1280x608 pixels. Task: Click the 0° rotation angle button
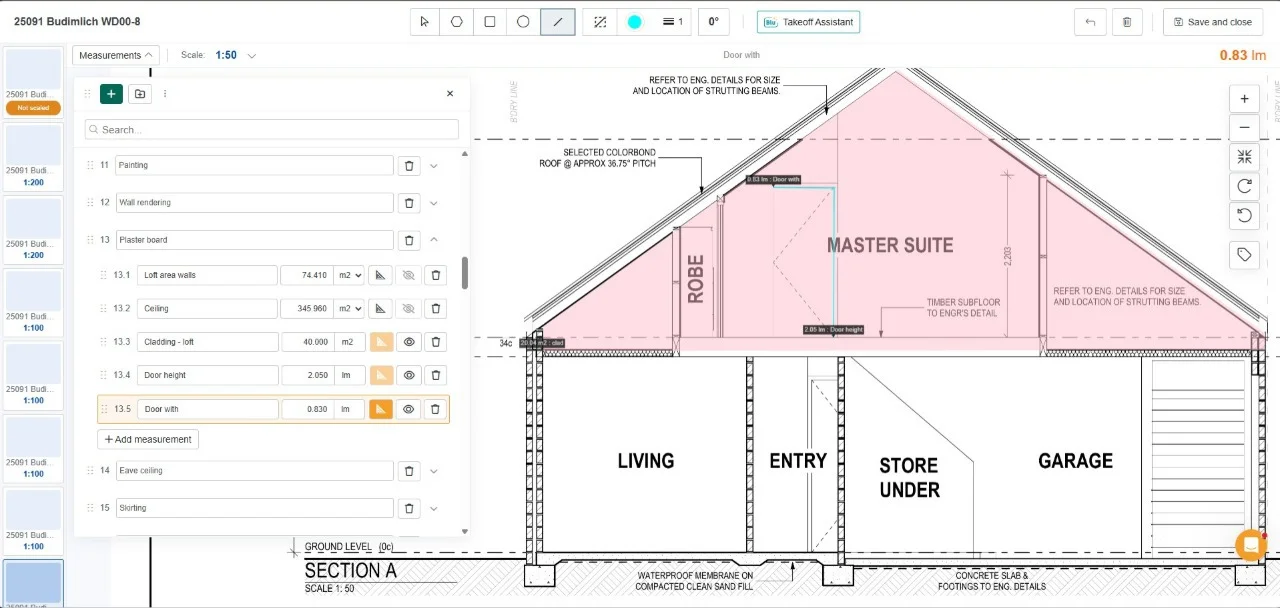tap(713, 22)
